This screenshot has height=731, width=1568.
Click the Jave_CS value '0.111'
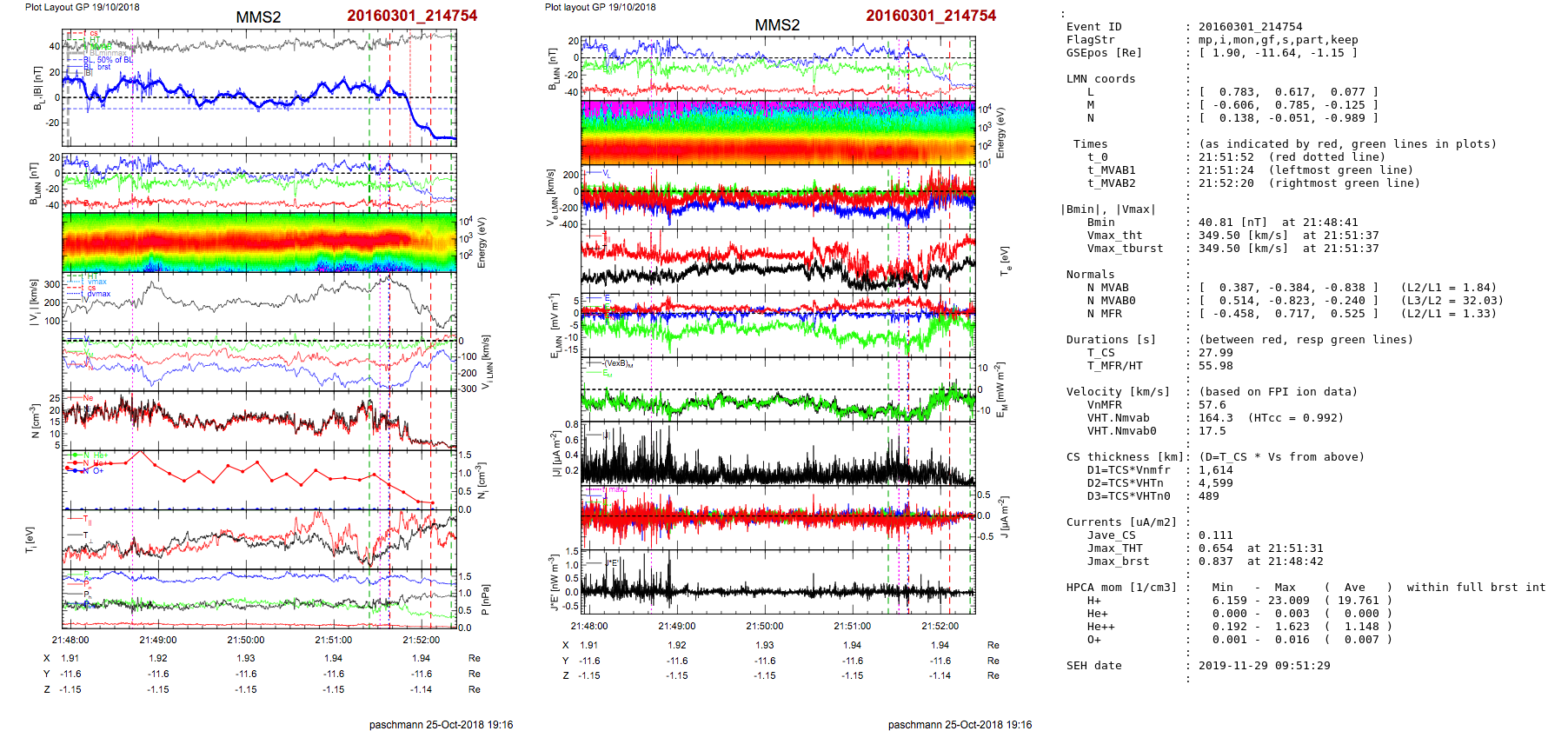1215,535
